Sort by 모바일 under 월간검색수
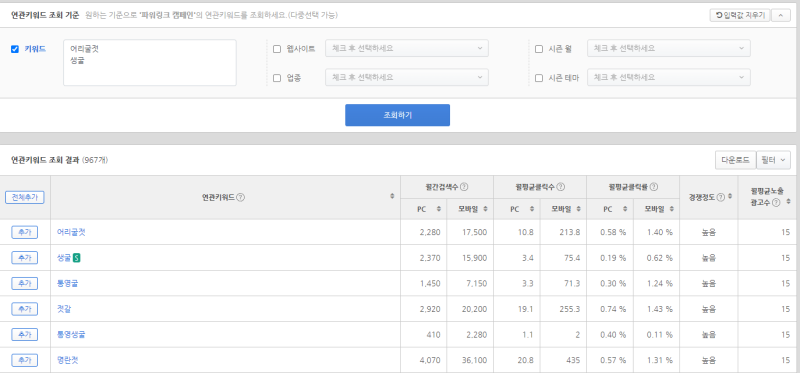The width and height of the screenshot is (800, 373). pos(486,209)
